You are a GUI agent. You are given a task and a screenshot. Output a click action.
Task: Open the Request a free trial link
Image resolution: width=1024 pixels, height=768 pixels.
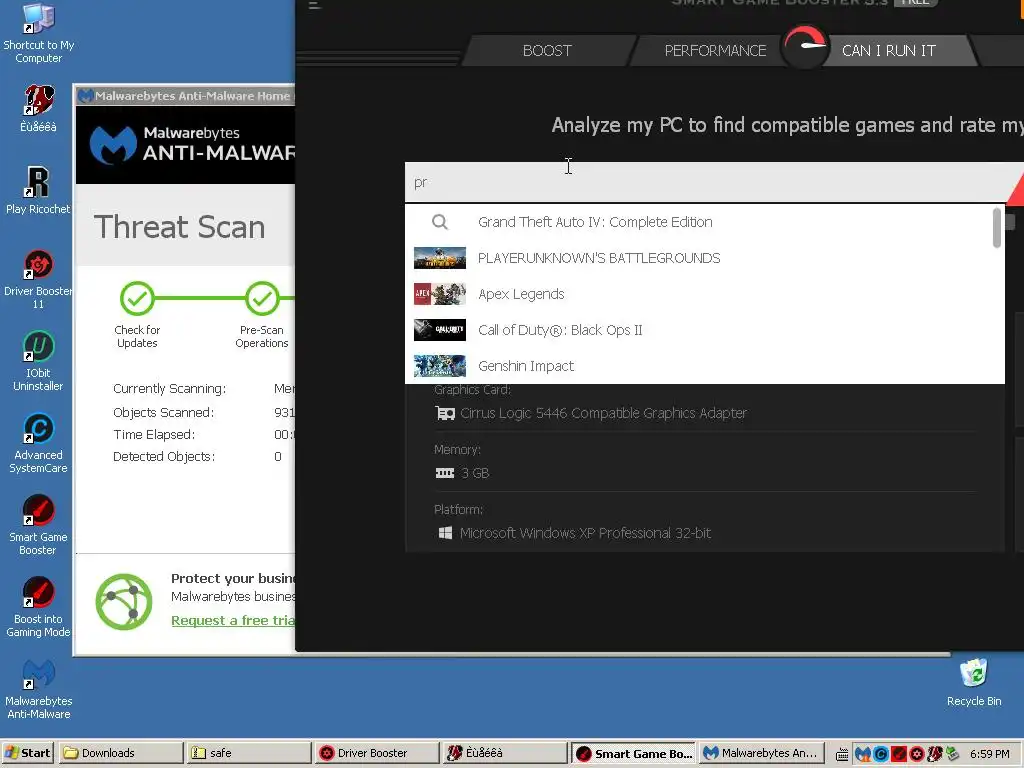tap(233, 620)
